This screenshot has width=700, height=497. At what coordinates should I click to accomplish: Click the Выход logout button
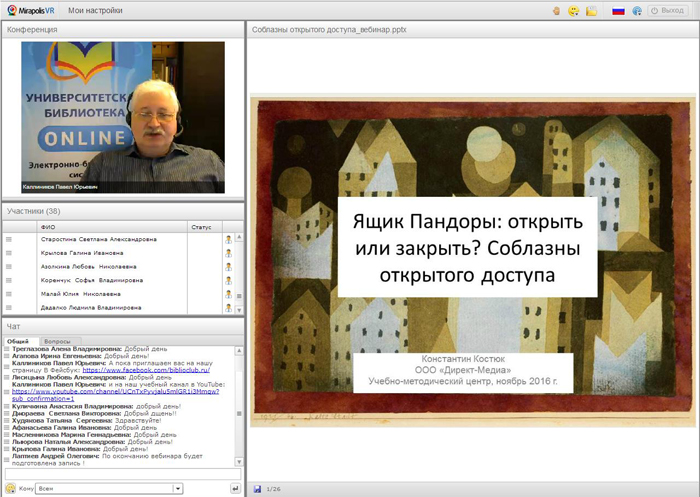coord(667,10)
